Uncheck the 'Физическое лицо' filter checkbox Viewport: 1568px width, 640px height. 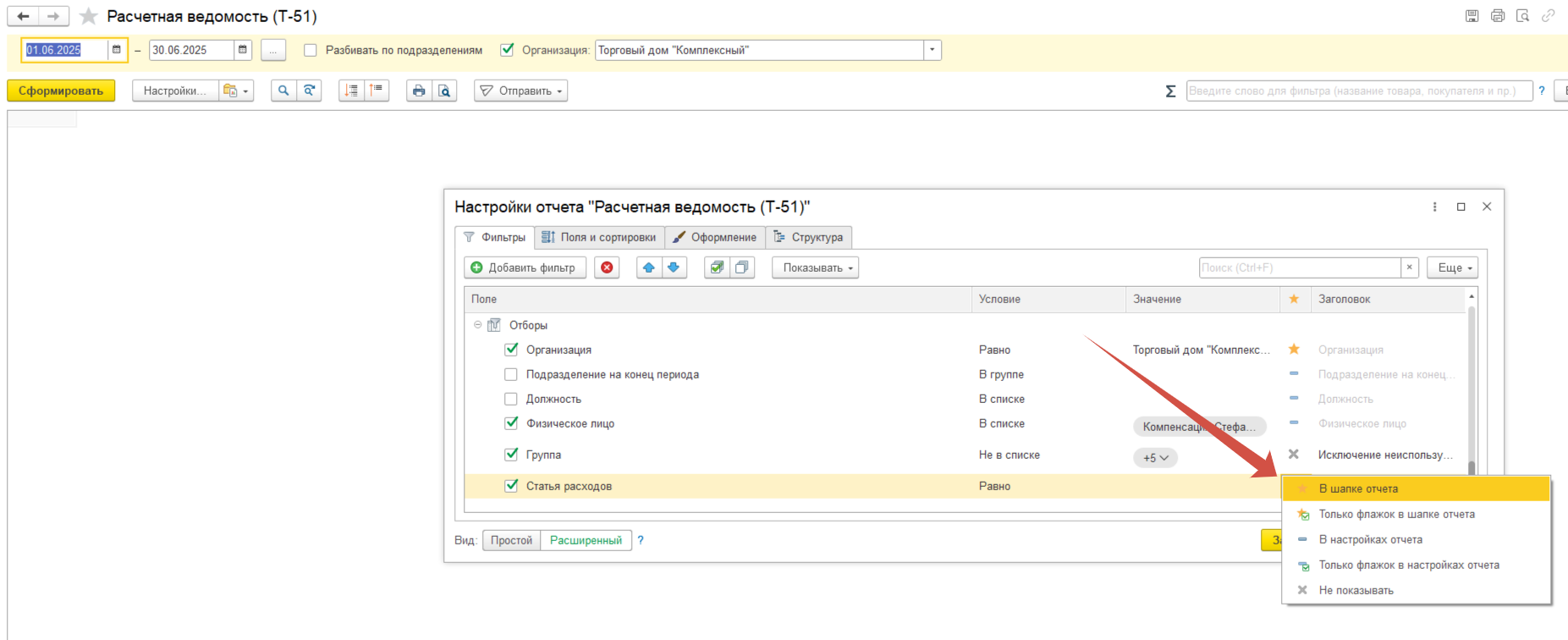pyautogui.click(x=511, y=423)
